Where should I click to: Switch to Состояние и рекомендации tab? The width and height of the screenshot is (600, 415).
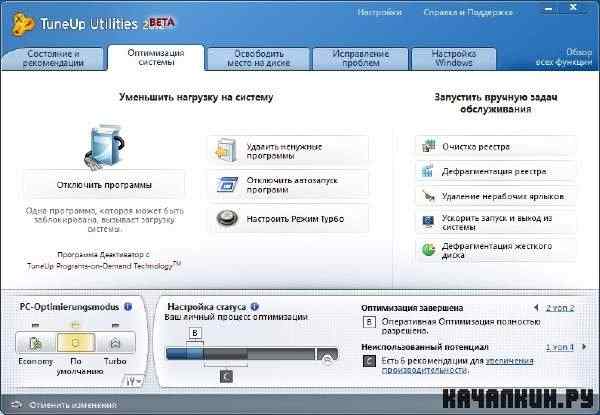tap(53, 59)
